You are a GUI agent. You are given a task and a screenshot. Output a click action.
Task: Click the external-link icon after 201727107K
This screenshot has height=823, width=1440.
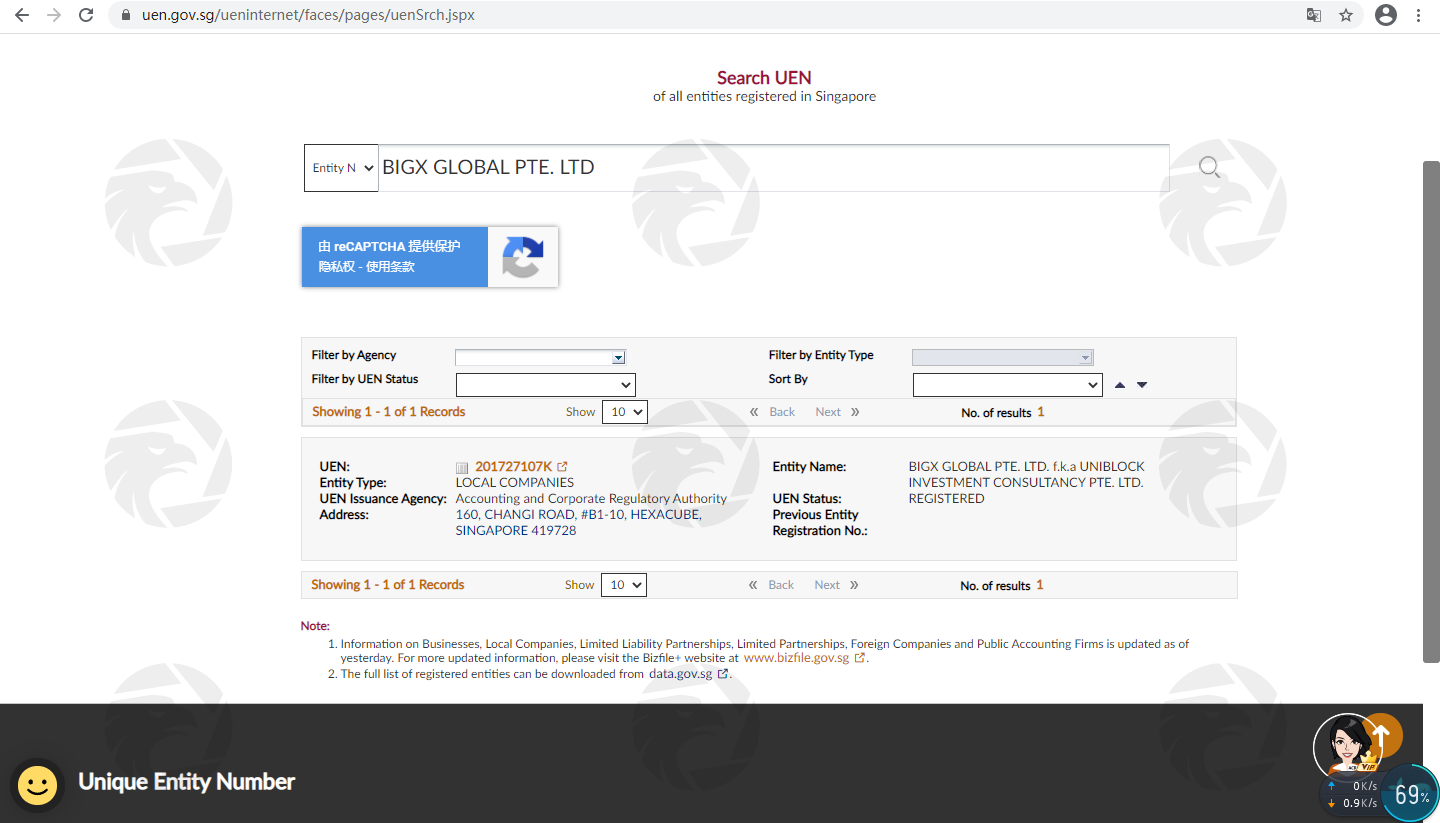pos(563,466)
